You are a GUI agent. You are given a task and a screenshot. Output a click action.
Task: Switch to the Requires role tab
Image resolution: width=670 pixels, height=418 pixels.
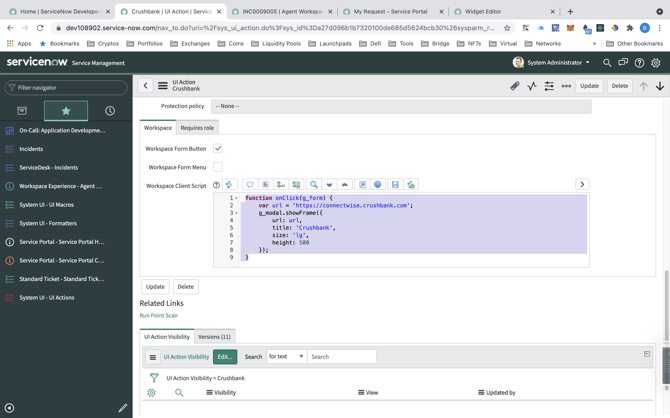point(197,128)
